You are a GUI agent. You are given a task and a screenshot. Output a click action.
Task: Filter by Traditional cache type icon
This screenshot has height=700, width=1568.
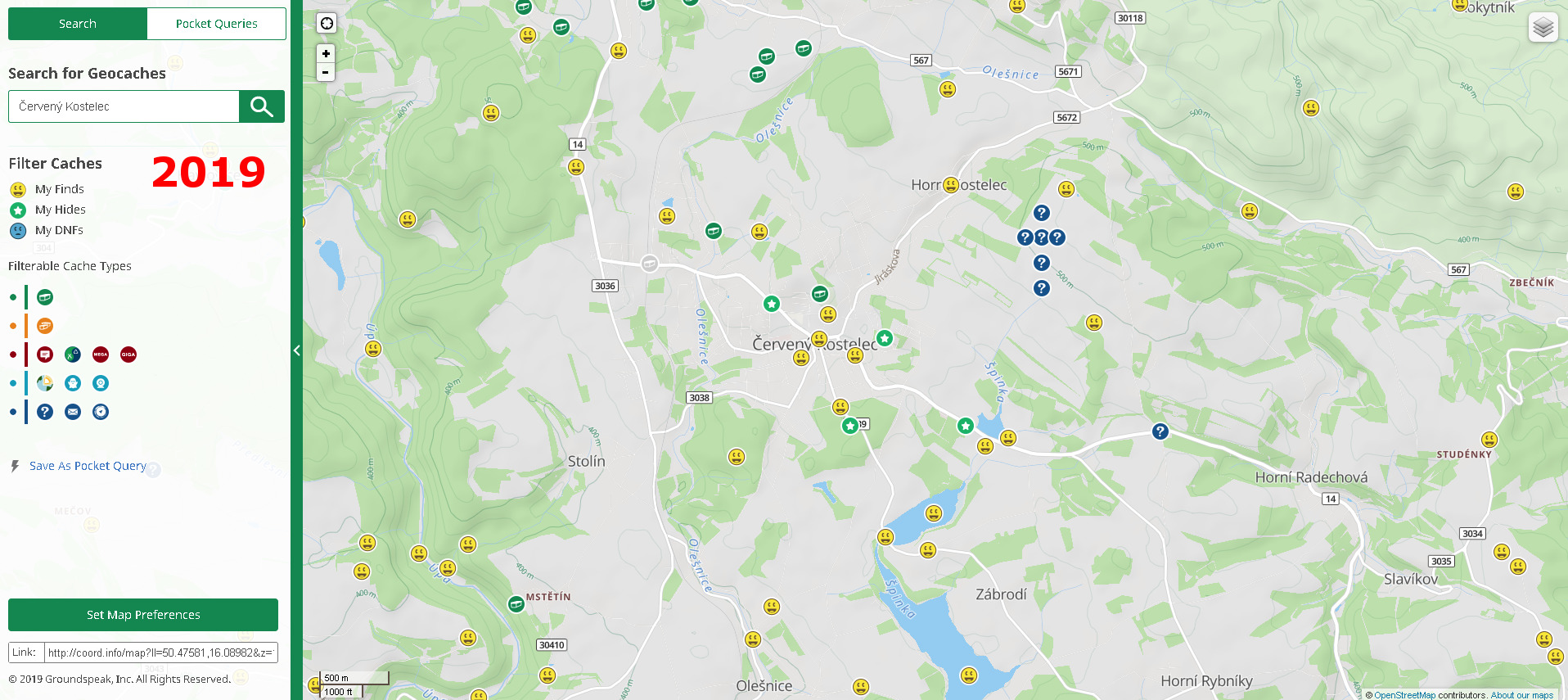(x=45, y=297)
